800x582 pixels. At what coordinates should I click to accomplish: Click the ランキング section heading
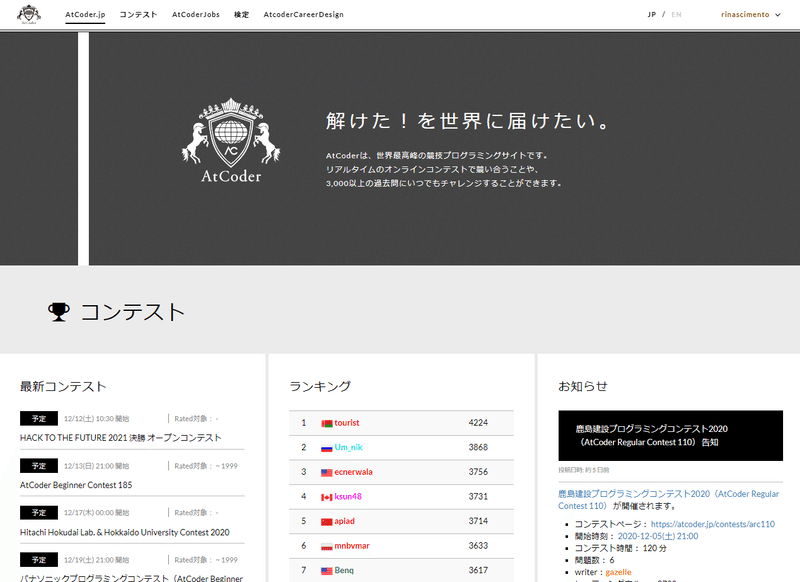coord(320,387)
